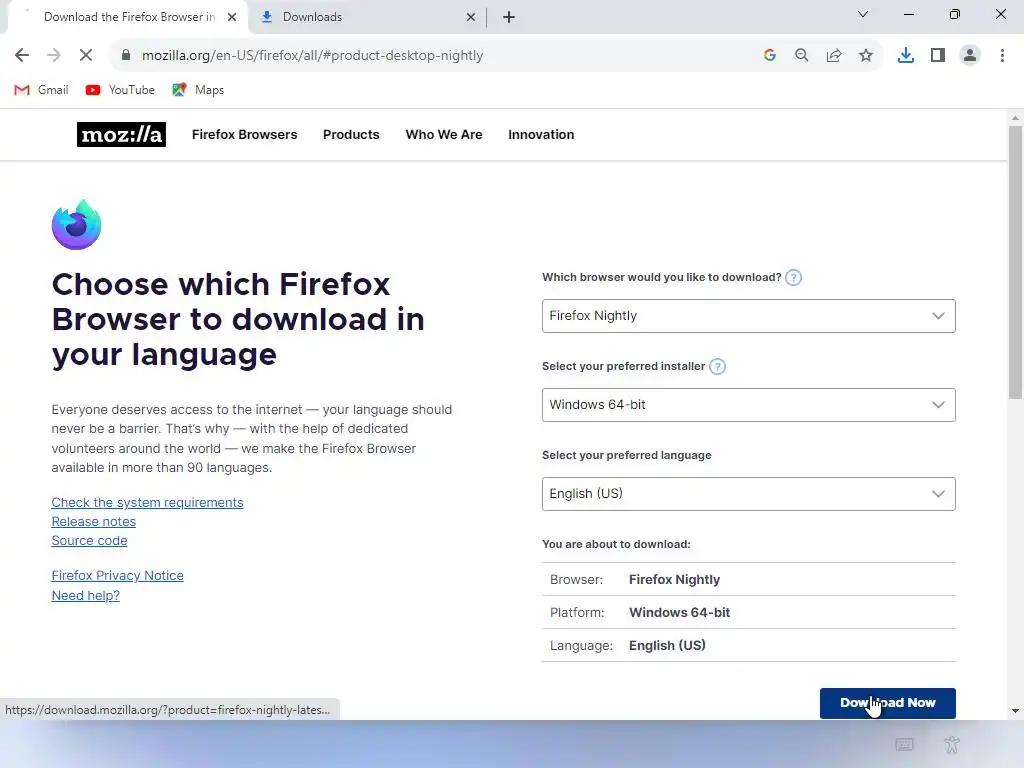Click the Mozilla logo
1024x768 pixels.
(121, 135)
